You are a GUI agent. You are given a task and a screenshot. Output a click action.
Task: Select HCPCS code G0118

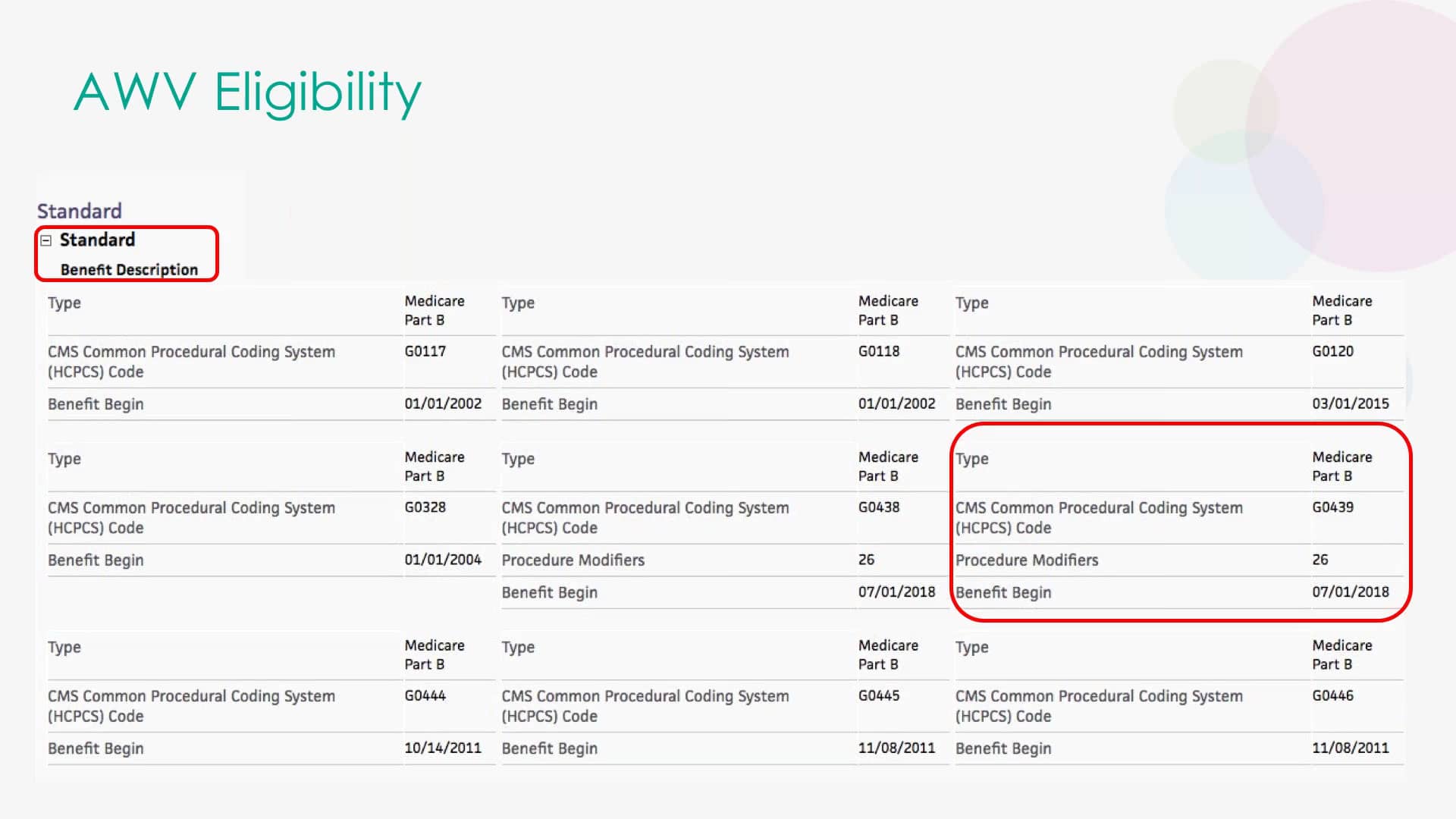[x=878, y=351]
